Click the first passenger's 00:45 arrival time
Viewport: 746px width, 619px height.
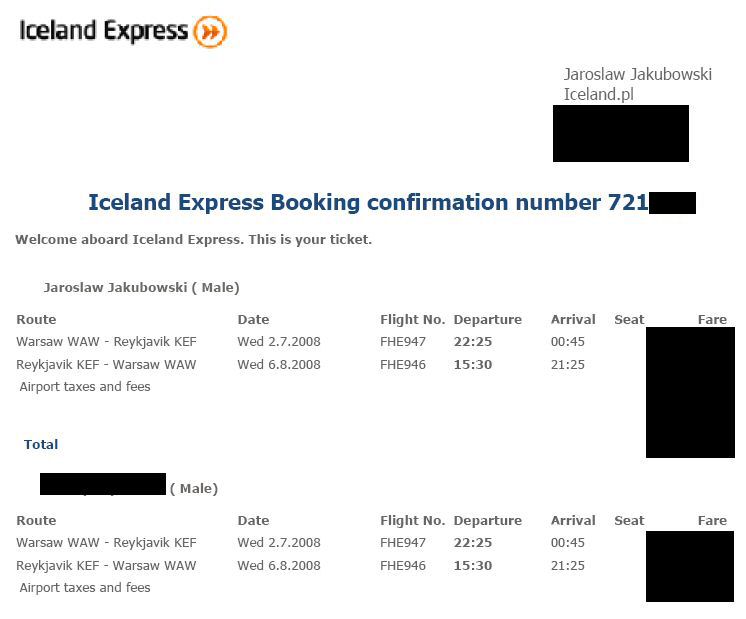click(x=568, y=342)
